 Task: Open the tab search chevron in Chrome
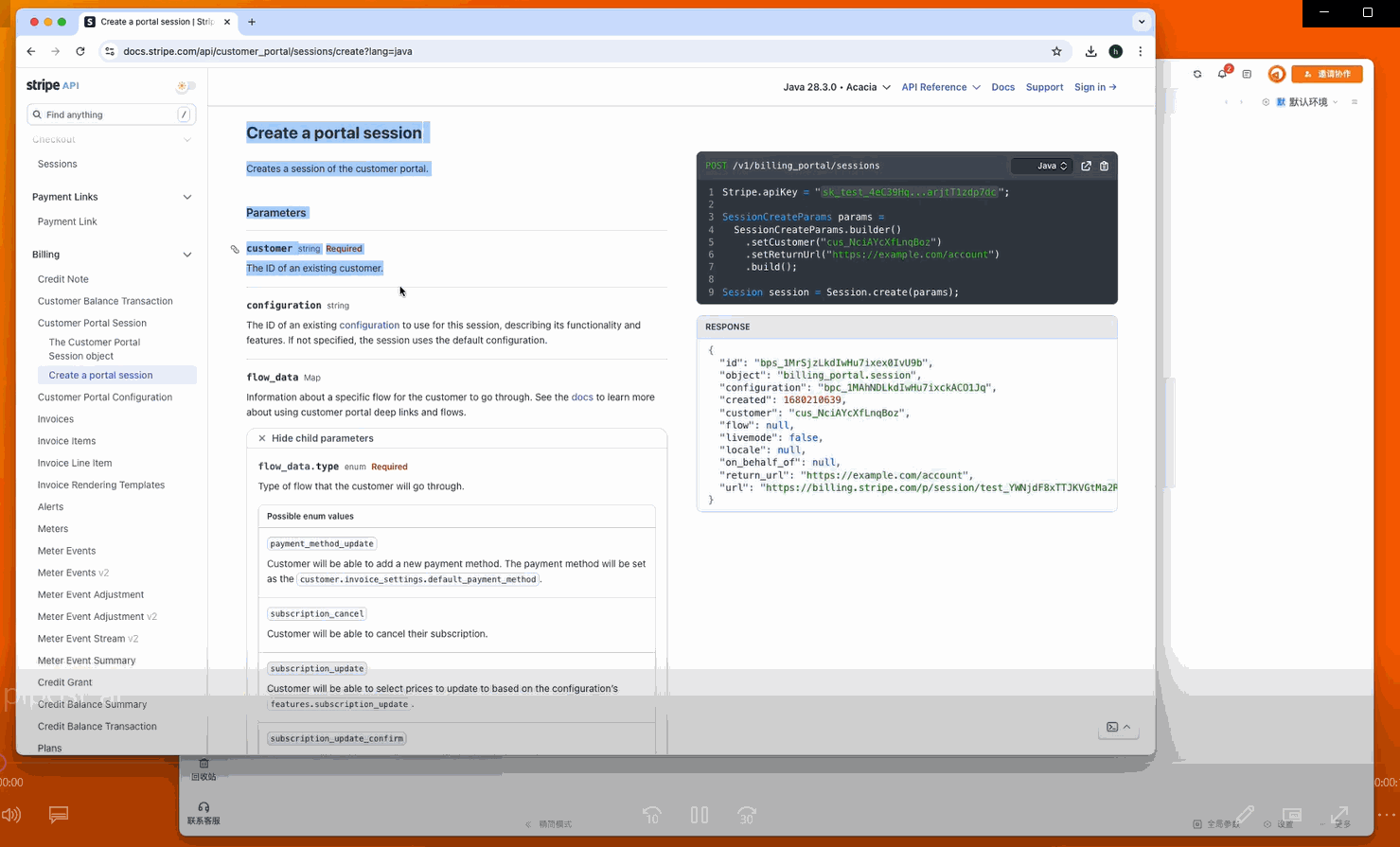(1142, 21)
